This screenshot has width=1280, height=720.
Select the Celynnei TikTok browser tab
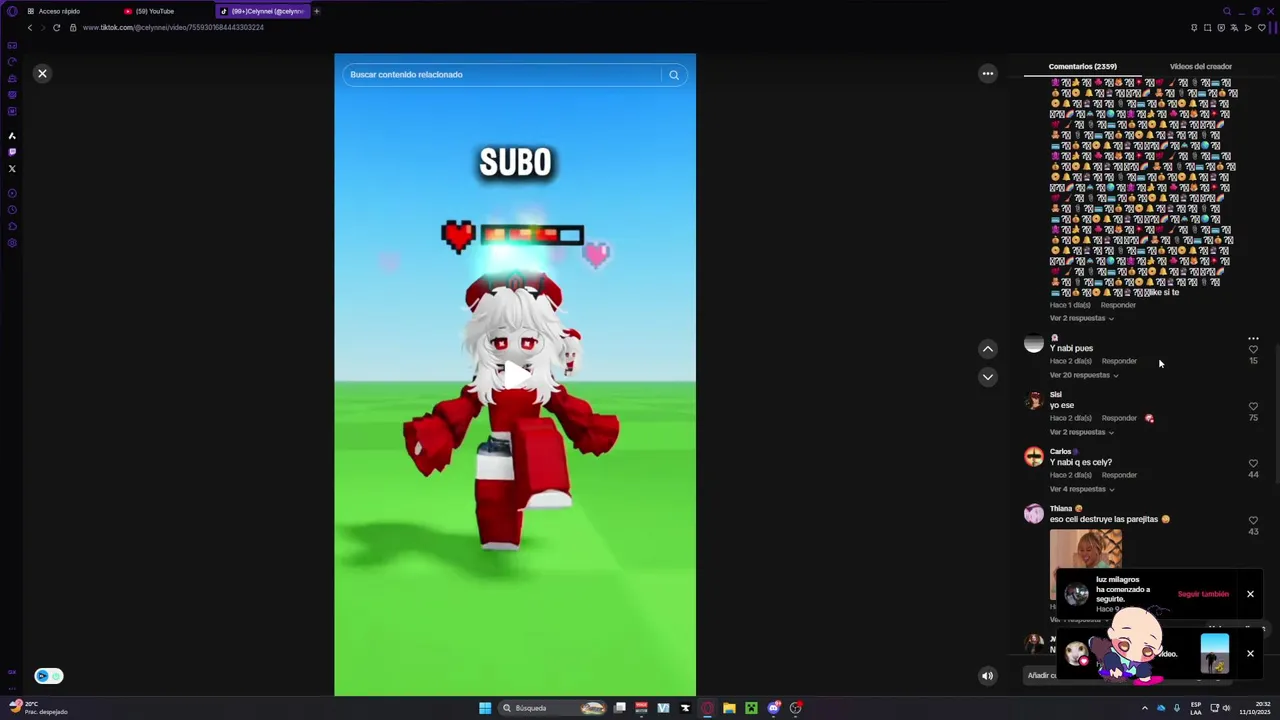[262, 11]
